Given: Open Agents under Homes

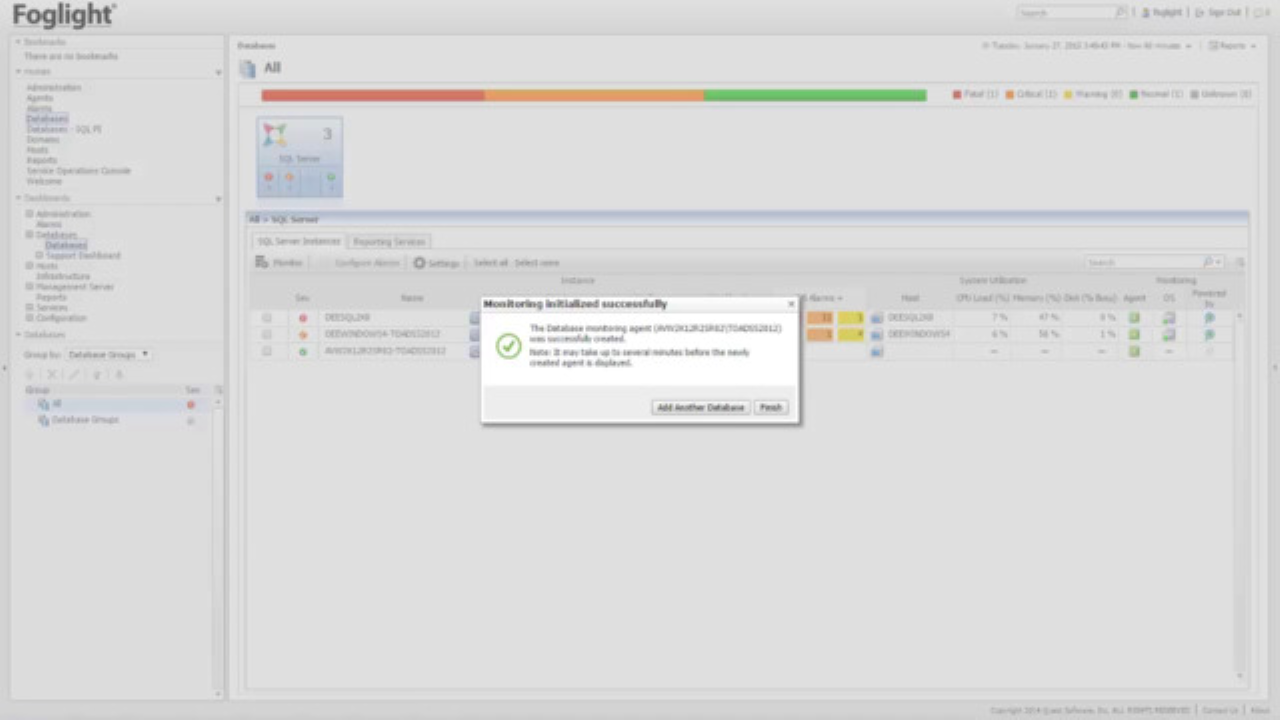Looking at the screenshot, I should 40,98.
